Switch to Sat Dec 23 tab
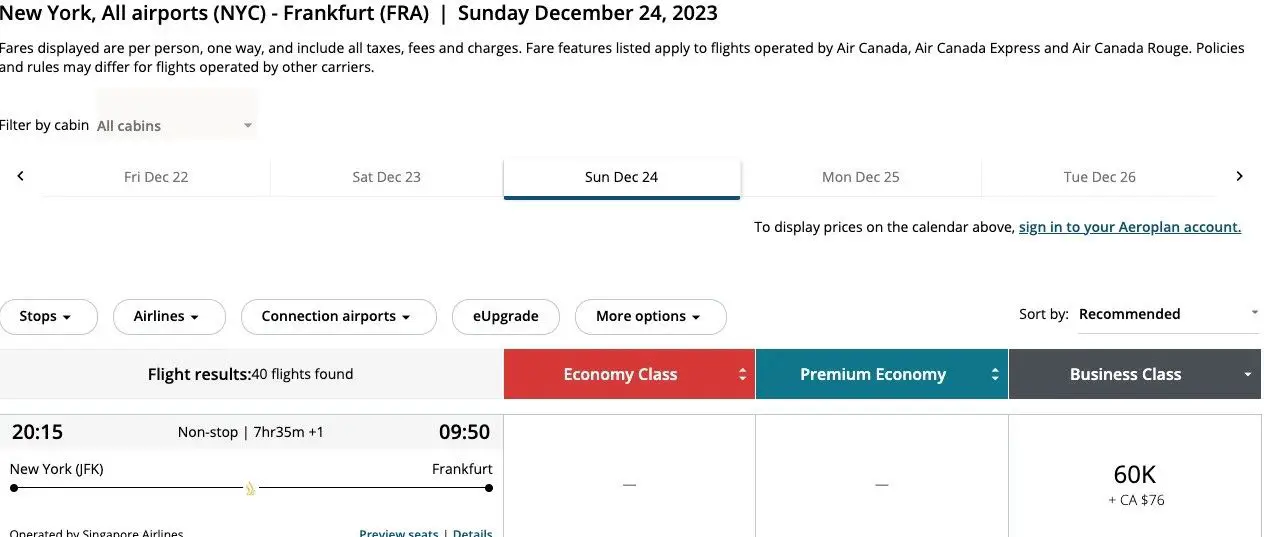The height and width of the screenshot is (537, 1264). tap(386, 177)
